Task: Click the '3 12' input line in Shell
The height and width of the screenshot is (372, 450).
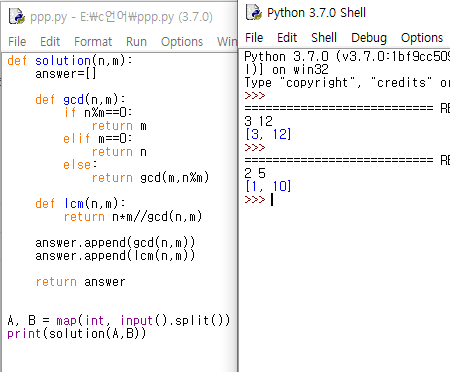Action: coord(258,121)
